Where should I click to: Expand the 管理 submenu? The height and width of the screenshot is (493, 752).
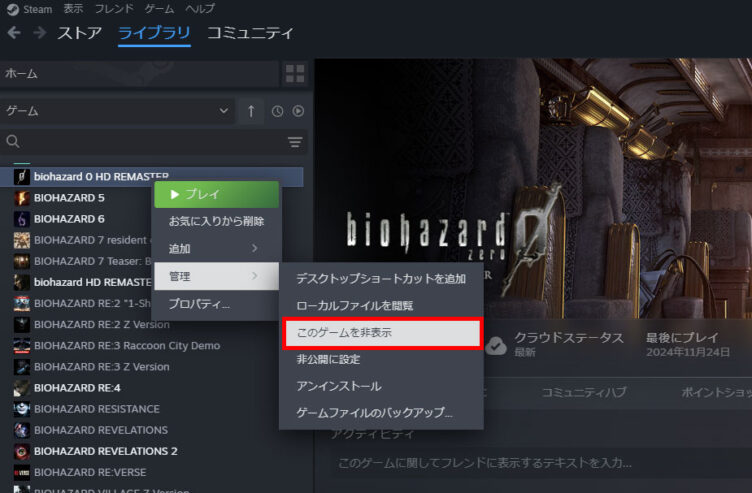[x=215, y=276]
